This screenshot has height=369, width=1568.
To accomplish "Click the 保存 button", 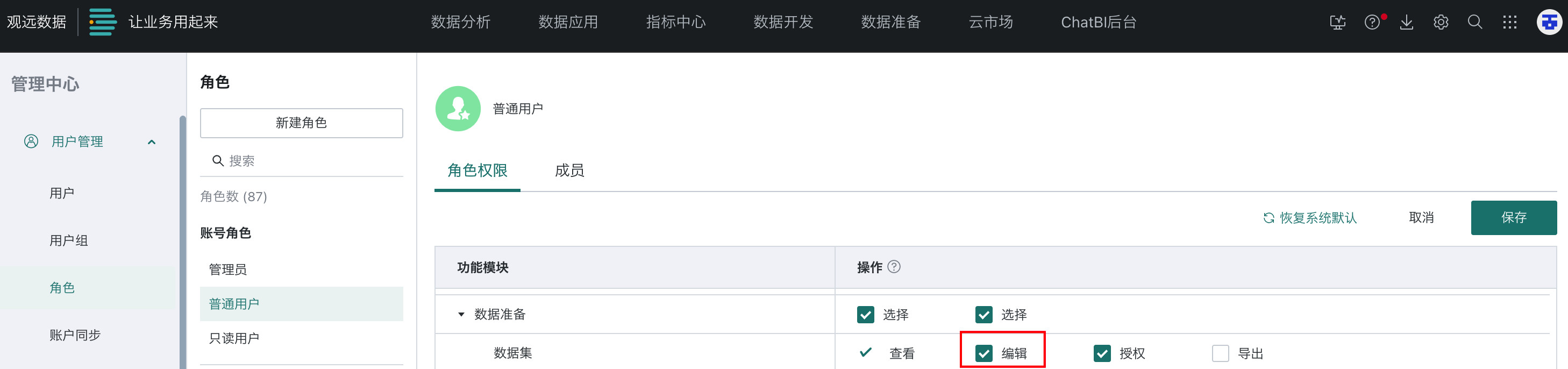I will point(1513,217).
